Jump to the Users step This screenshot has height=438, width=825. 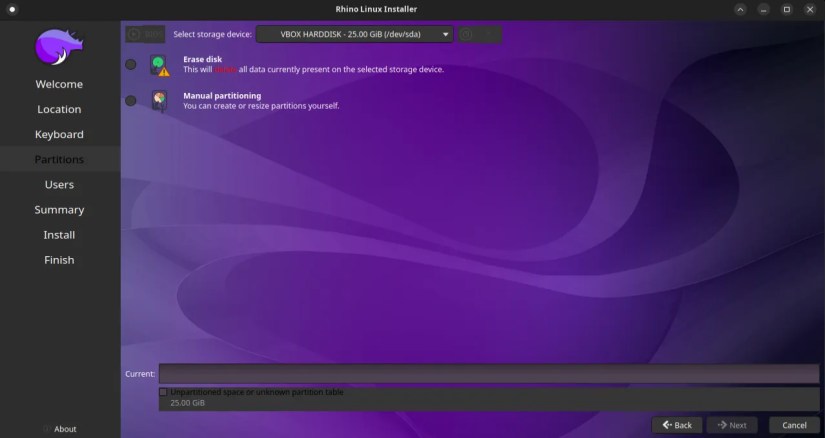(x=59, y=185)
